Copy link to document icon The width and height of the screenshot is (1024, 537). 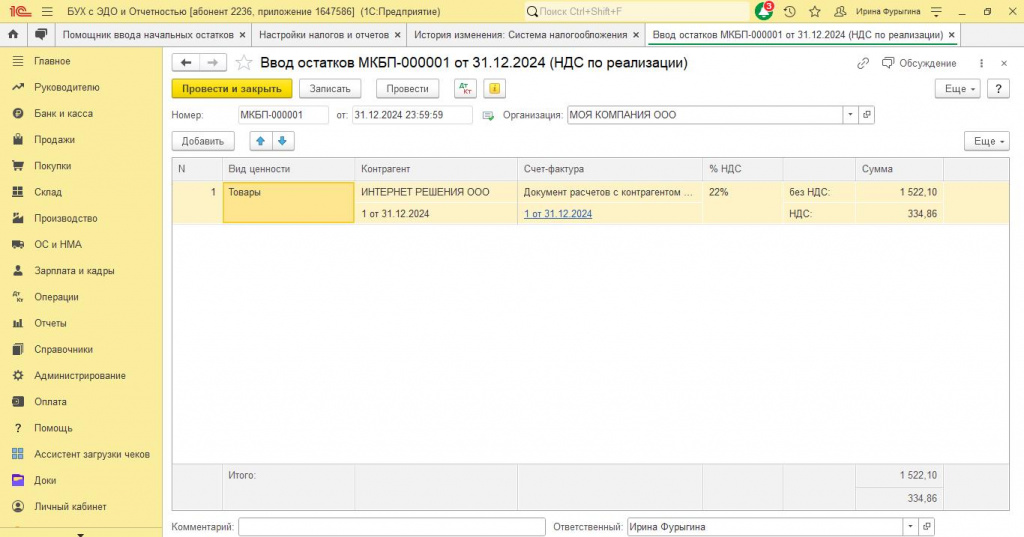(863, 63)
